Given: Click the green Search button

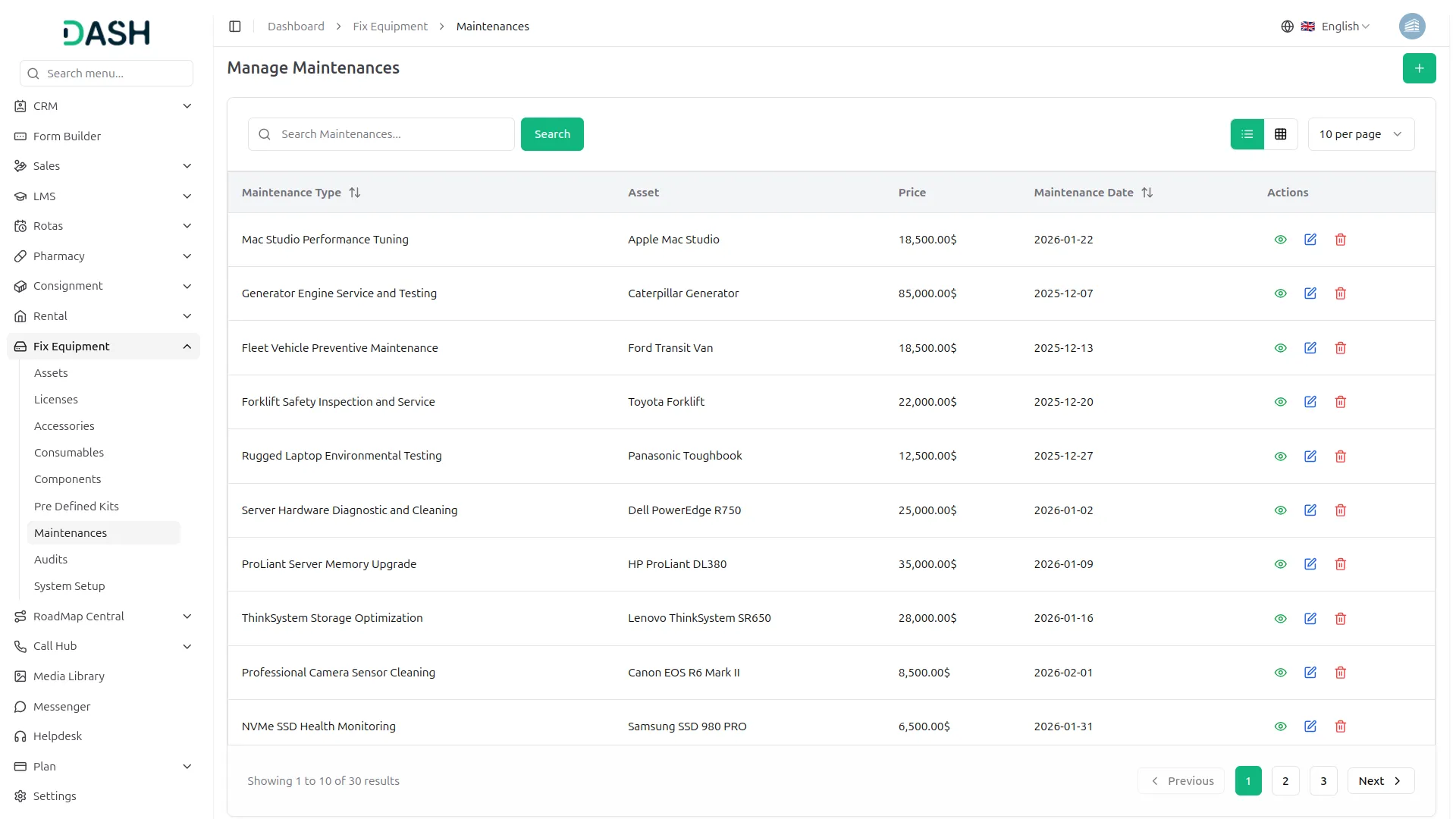Looking at the screenshot, I should (x=551, y=134).
